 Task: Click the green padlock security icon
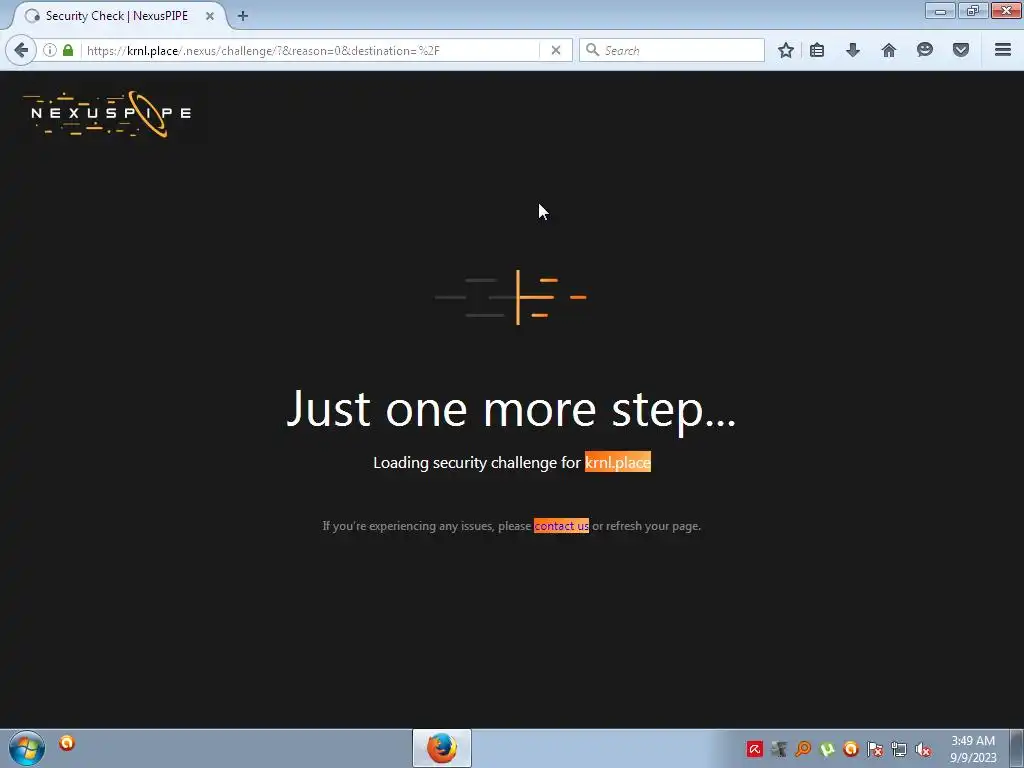pos(68,50)
